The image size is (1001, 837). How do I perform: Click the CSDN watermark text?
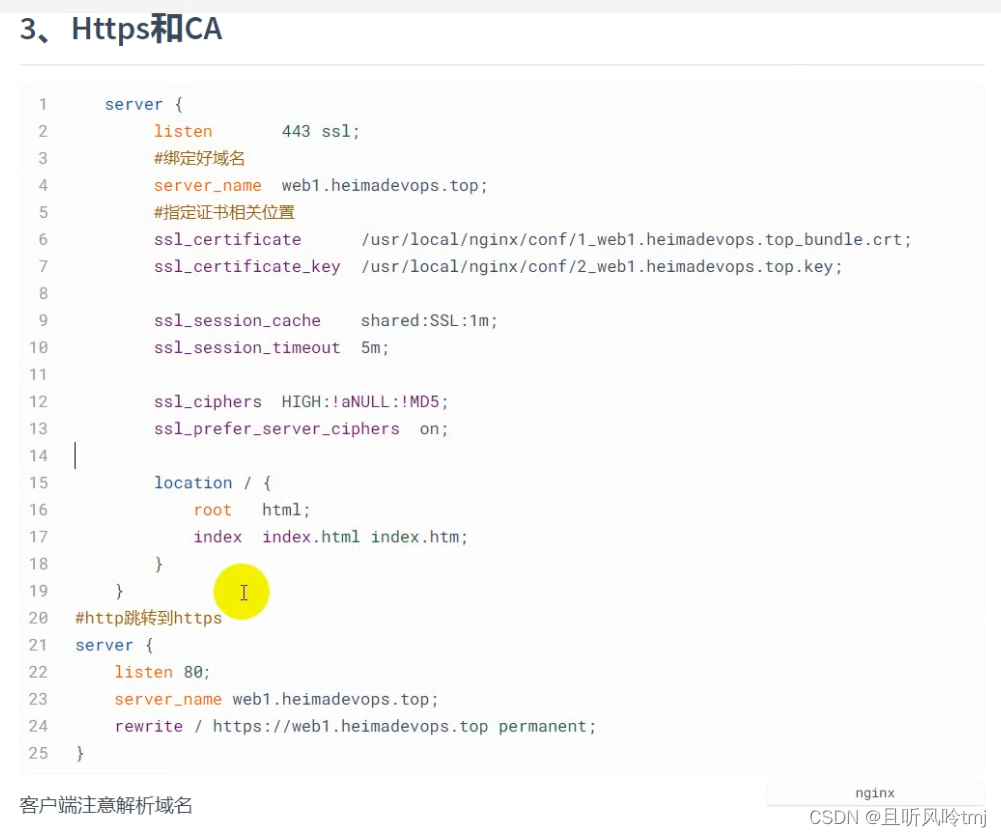(x=897, y=818)
